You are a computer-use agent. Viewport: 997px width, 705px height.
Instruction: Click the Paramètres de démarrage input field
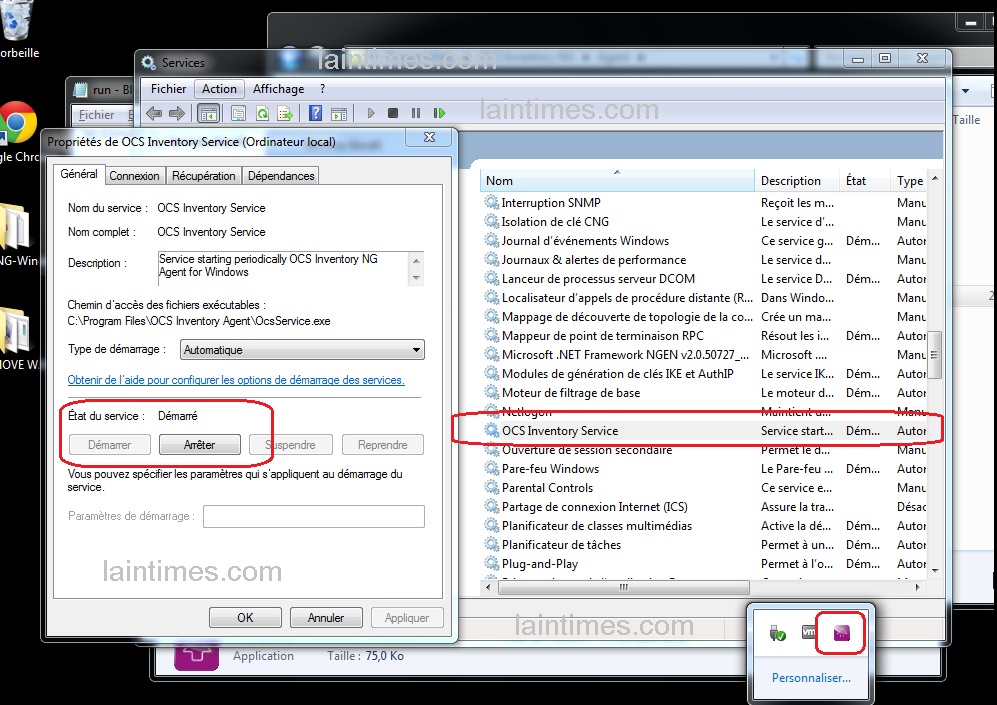[314, 516]
